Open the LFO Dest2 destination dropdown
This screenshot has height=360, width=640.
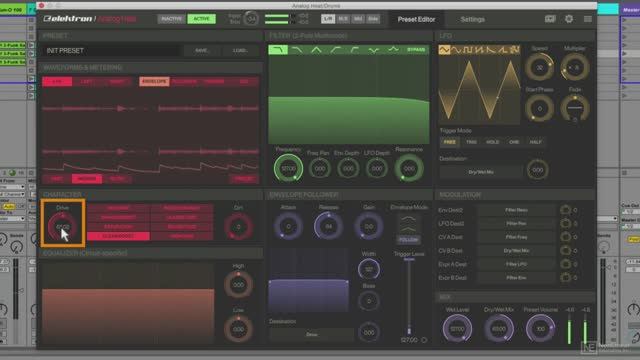tap(516, 223)
